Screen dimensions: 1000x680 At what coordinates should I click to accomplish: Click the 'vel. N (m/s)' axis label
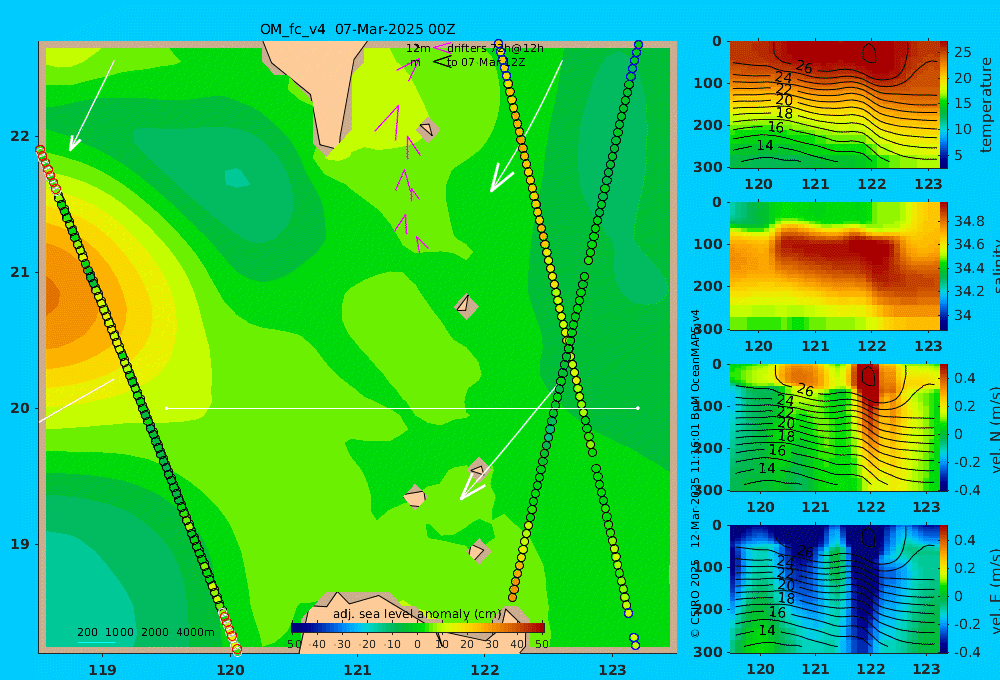[994, 430]
